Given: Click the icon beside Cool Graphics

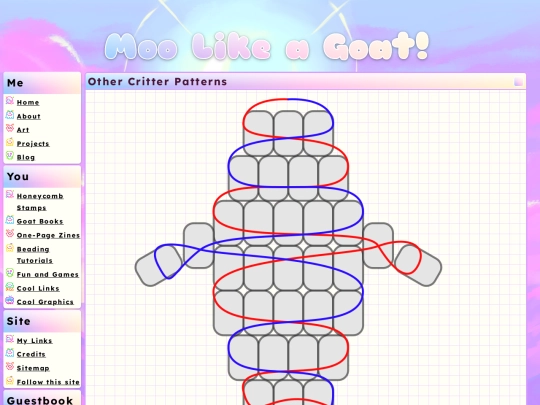Looking at the screenshot, I should pos(10,300).
